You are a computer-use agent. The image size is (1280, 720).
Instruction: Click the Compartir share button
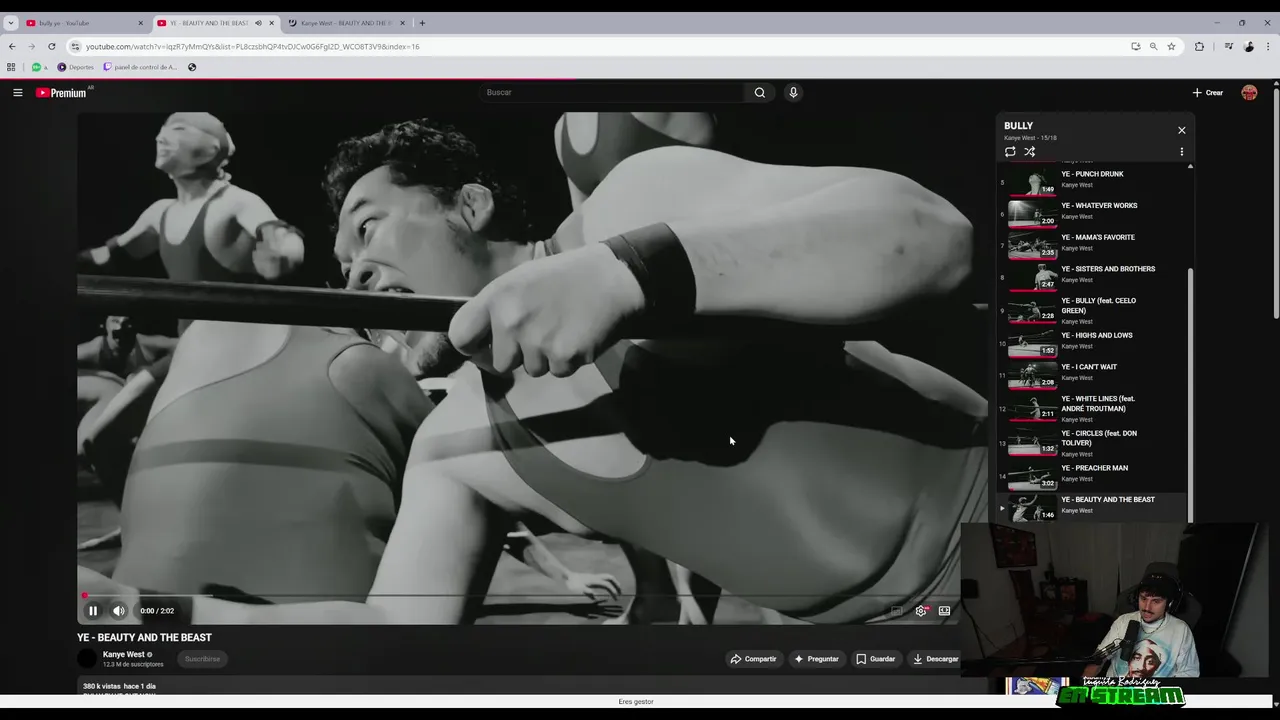point(753,659)
